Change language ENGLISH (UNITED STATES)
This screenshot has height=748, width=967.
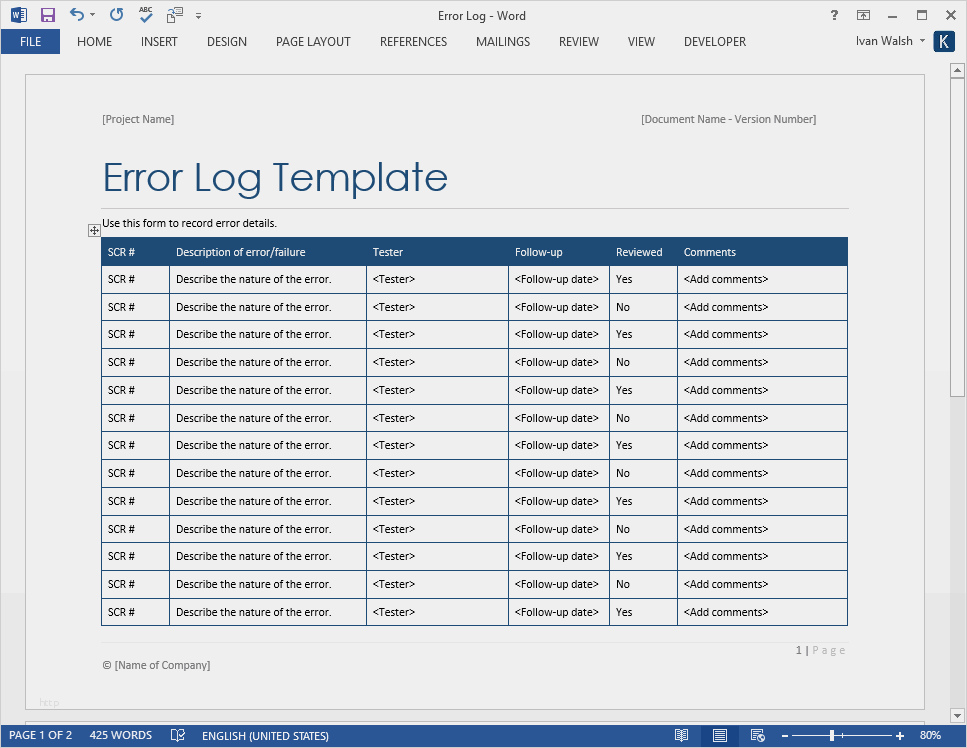[x=265, y=736]
